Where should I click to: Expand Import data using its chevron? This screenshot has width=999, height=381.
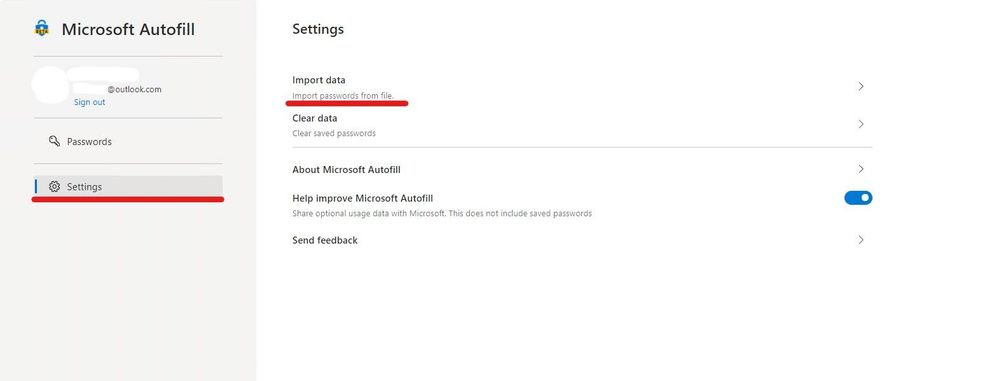[861, 86]
